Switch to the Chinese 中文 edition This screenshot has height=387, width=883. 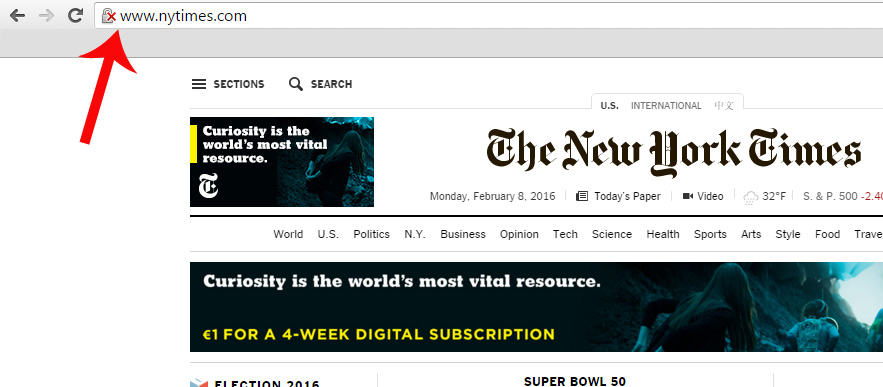coord(724,105)
